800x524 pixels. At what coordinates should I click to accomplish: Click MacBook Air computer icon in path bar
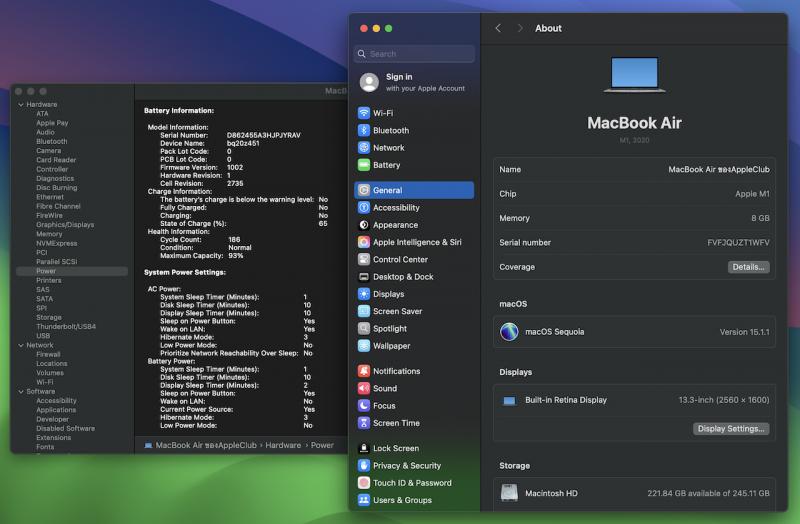(x=148, y=445)
